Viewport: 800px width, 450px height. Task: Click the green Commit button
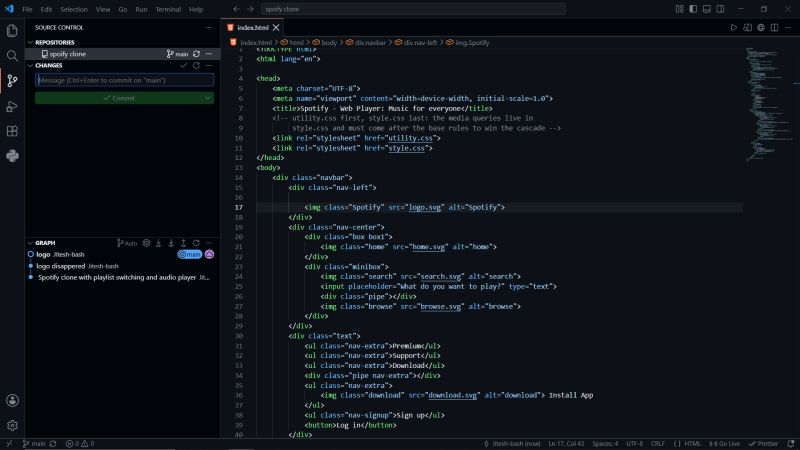pos(118,98)
